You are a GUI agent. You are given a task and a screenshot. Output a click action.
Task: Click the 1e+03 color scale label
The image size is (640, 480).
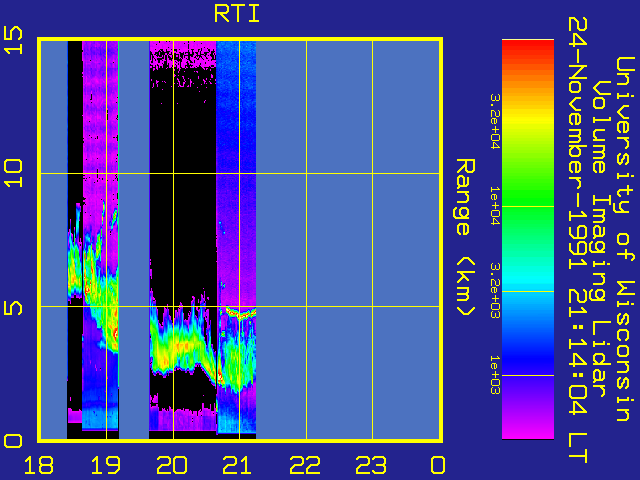coord(495,374)
